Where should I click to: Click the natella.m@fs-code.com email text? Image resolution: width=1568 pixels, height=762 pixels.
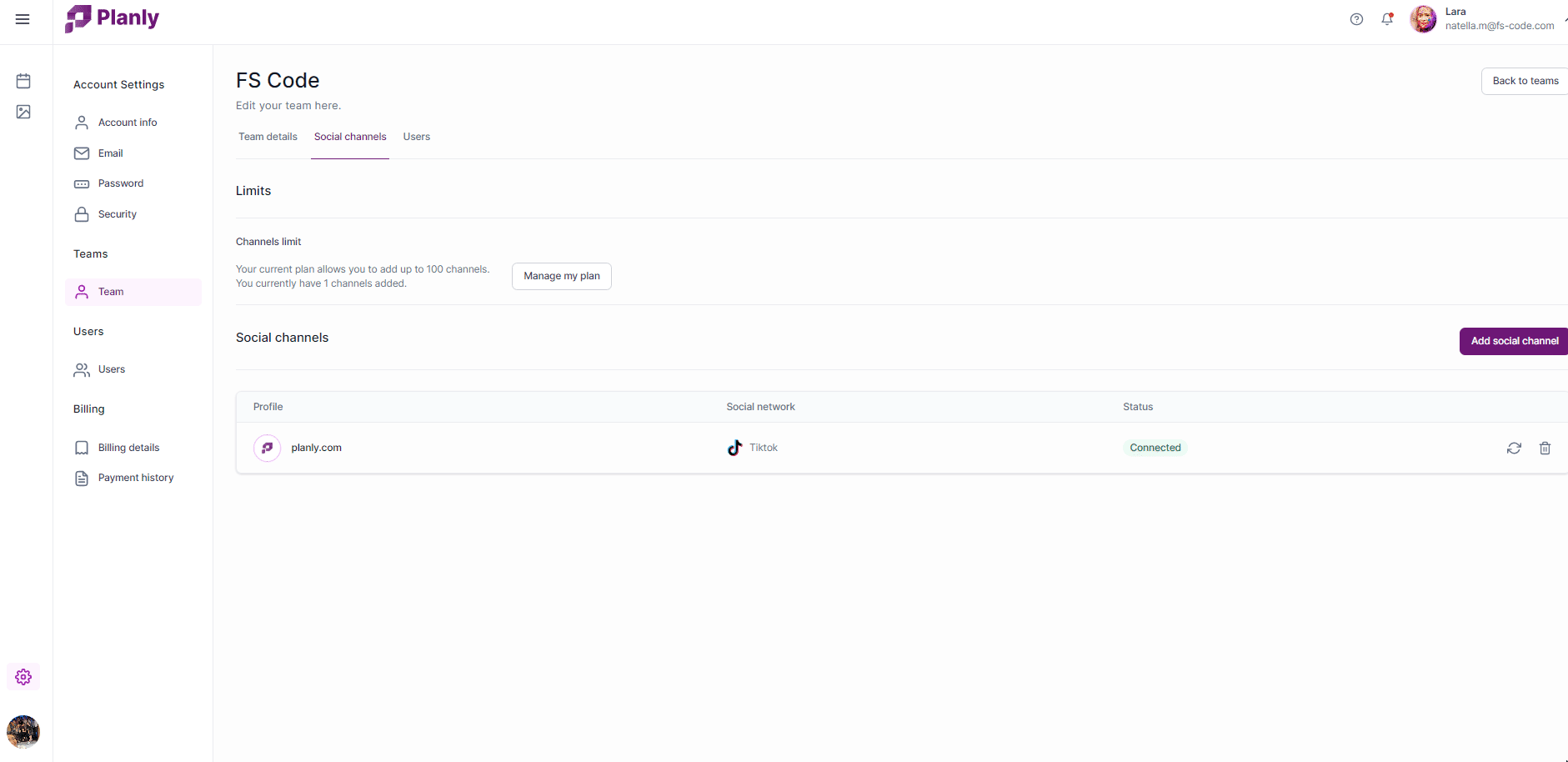(1500, 26)
